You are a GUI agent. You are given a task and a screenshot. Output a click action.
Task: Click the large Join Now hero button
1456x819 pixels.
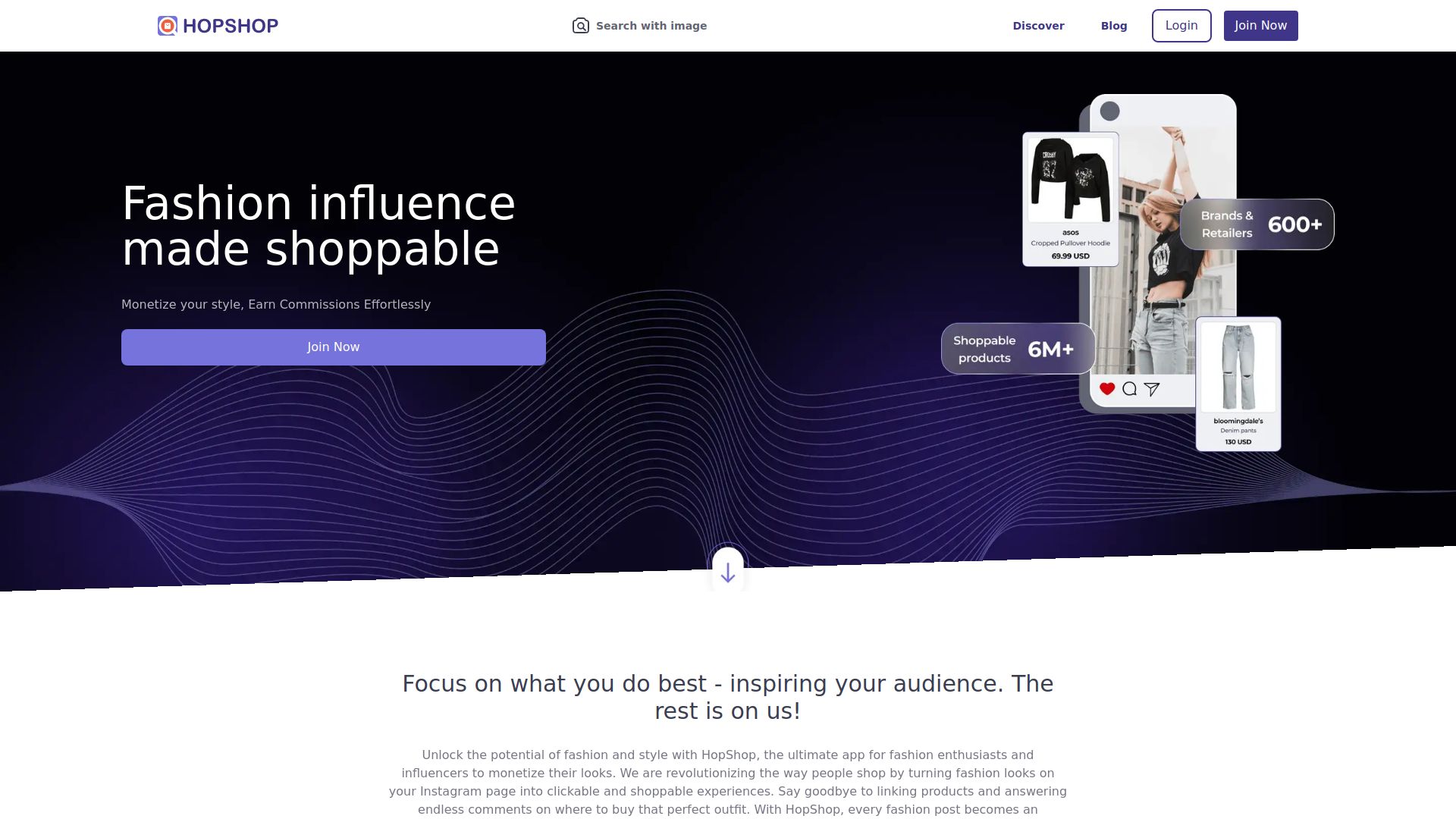coord(334,347)
